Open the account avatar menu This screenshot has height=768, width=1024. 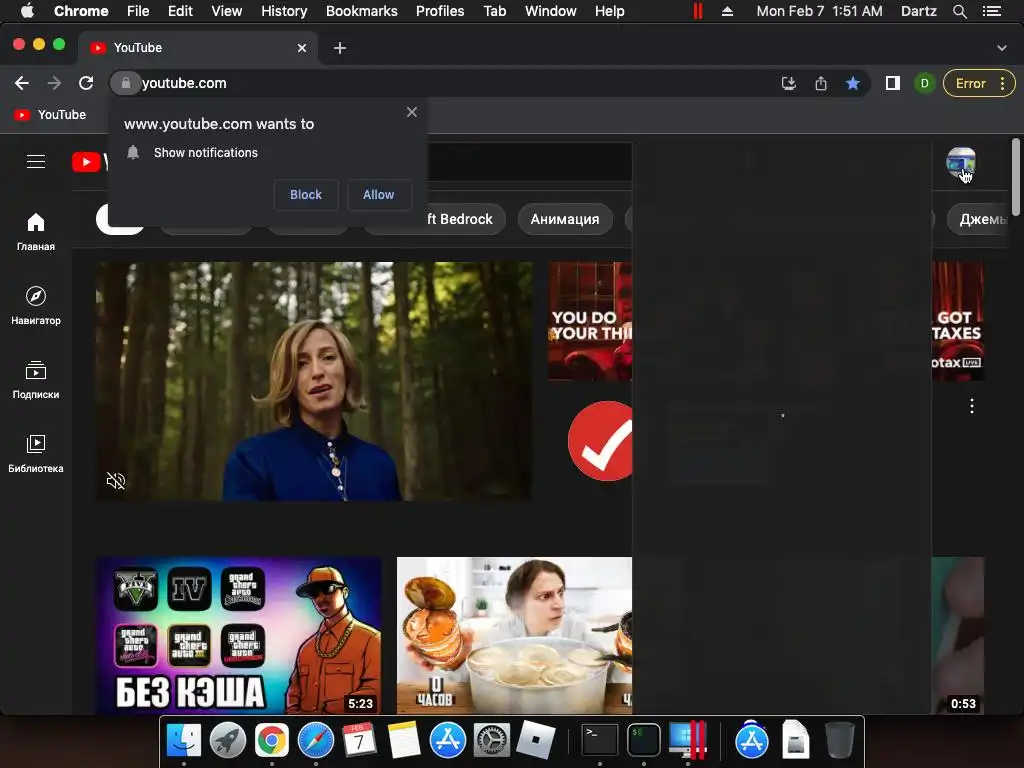click(x=961, y=162)
